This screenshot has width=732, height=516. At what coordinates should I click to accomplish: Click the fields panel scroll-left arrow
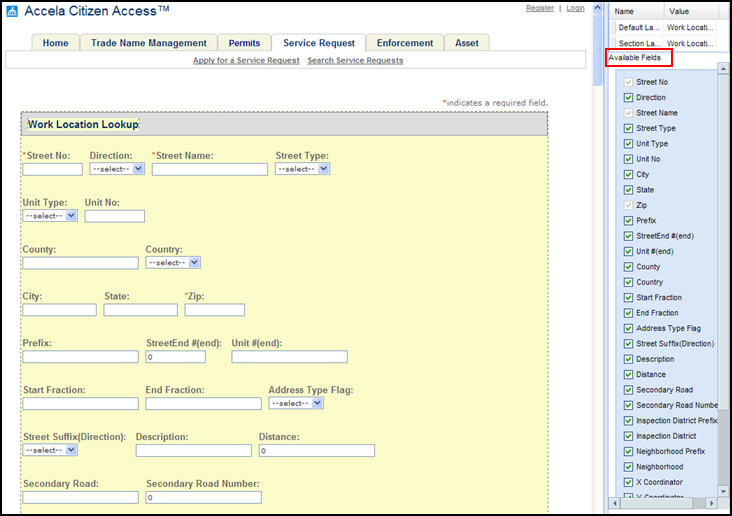[x=614, y=502]
